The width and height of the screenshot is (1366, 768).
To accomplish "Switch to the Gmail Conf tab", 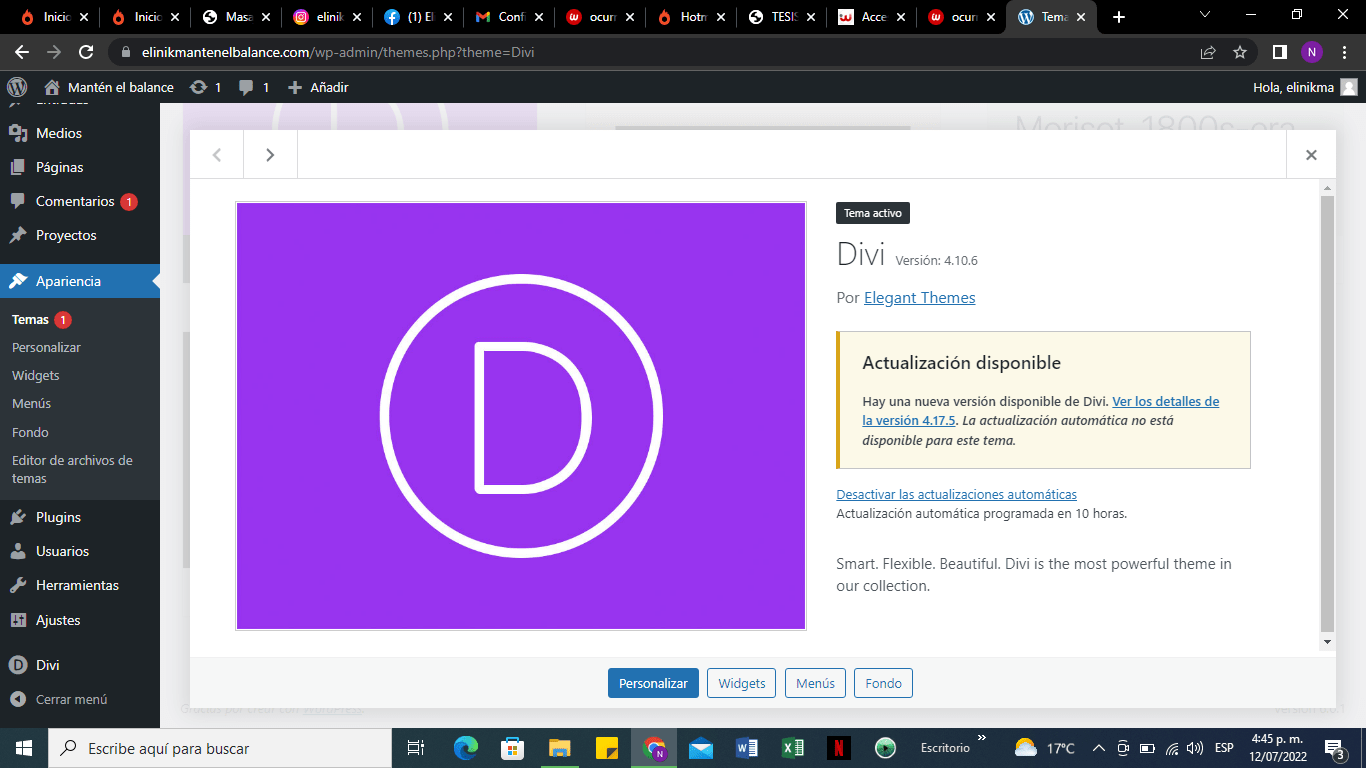I will [x=508, y=17].
